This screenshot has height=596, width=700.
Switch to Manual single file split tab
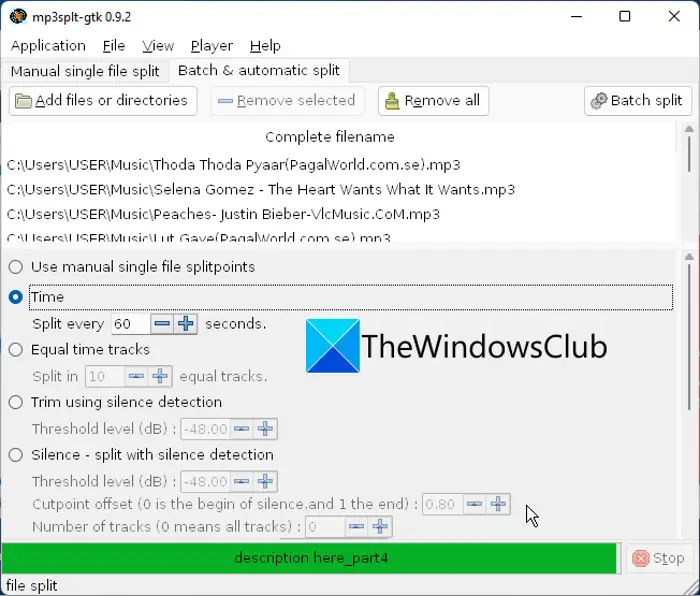tap(85, 71)
